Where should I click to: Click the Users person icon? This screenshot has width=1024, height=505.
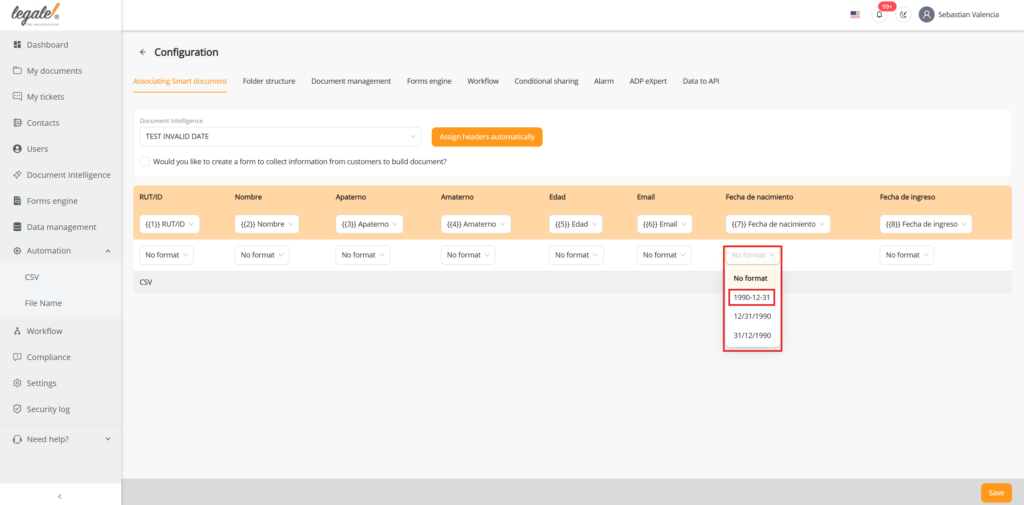click(x=18, y=149)
